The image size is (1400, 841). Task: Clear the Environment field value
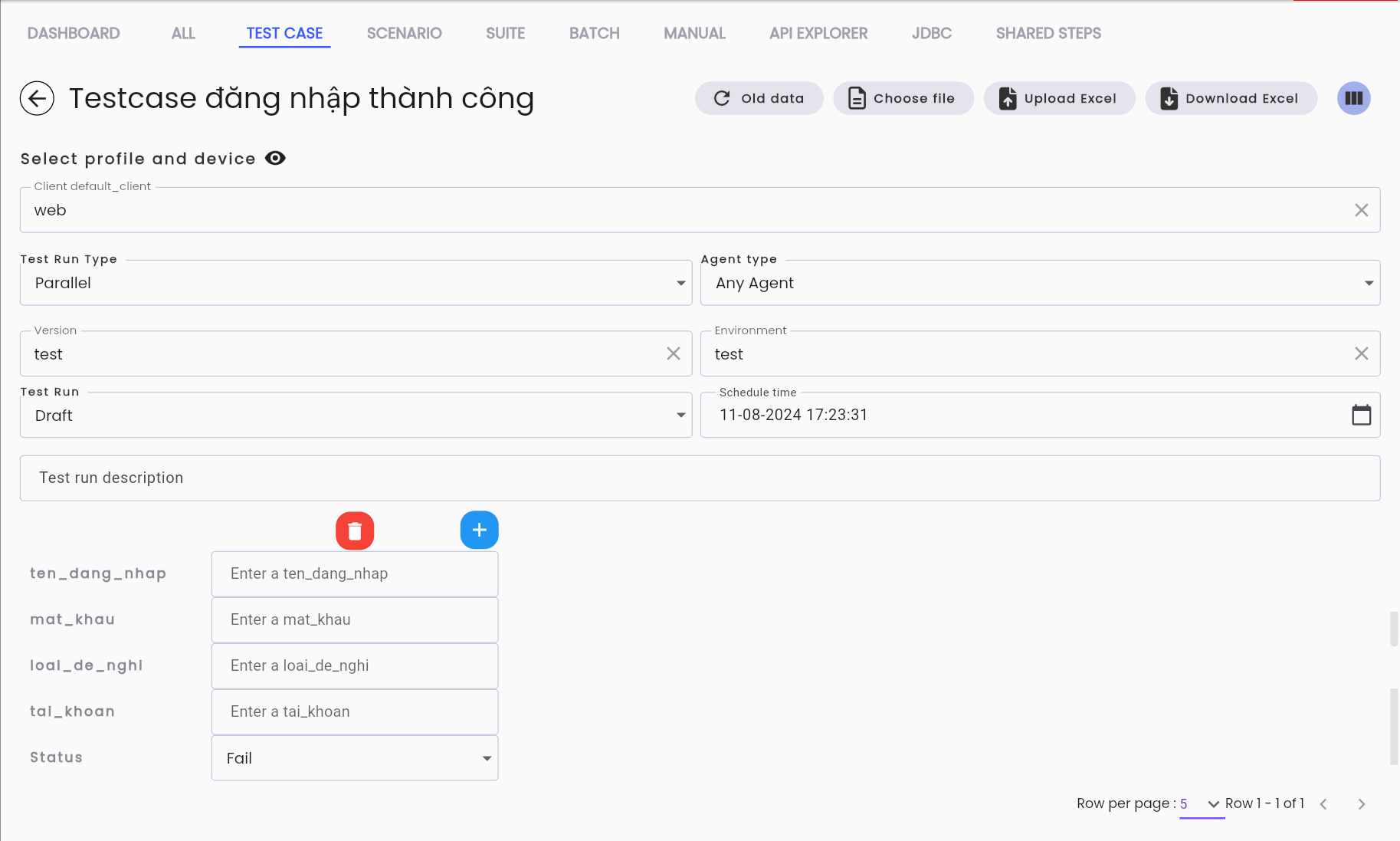(x=1362, y=353)
